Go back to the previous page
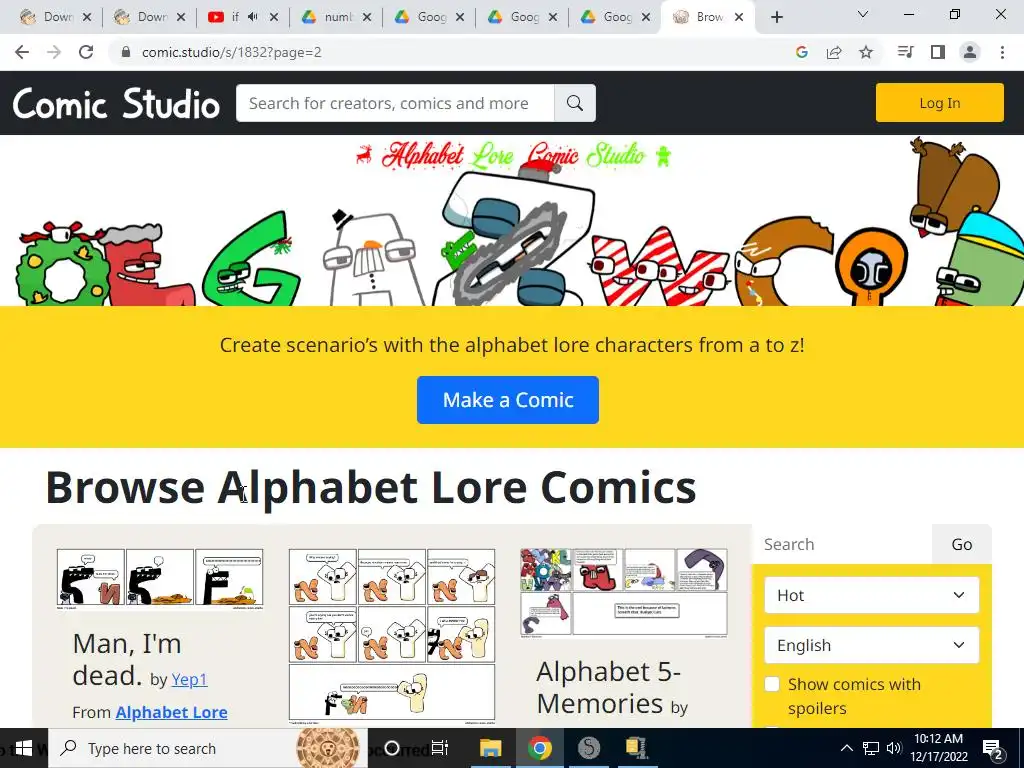This screenshot has height=768, width=1024. point(22,52)
